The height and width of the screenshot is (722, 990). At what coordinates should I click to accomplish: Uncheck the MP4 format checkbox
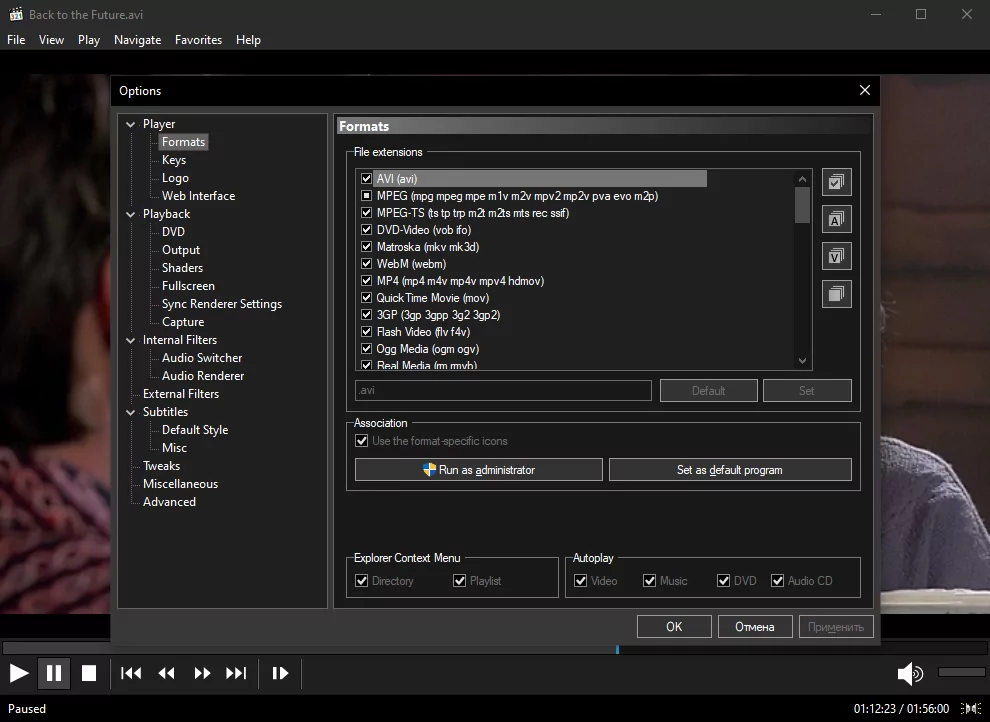coord(366,281)
